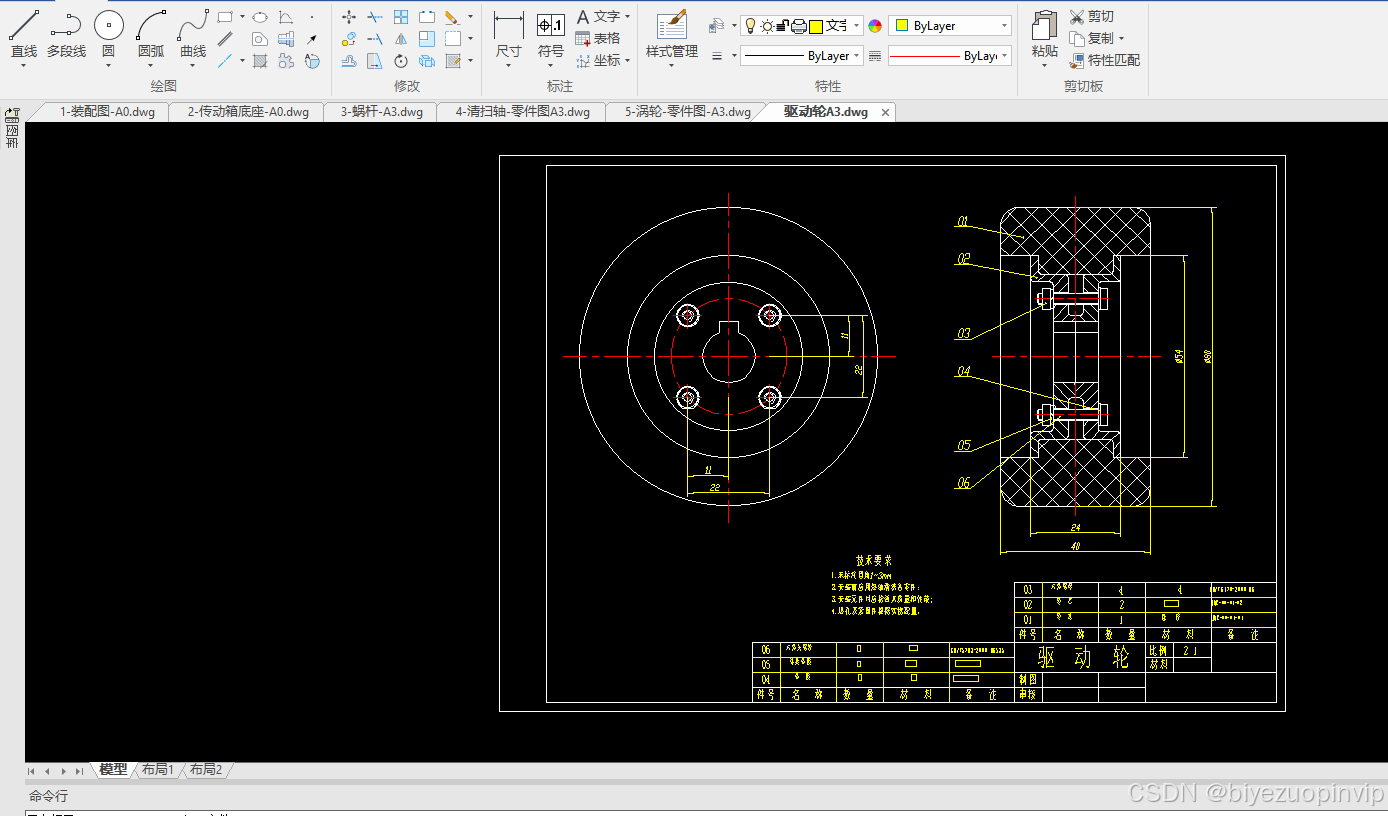Click the 坐标 coordinate button
Screen dimensions: 1388x816
coord(598,61)
